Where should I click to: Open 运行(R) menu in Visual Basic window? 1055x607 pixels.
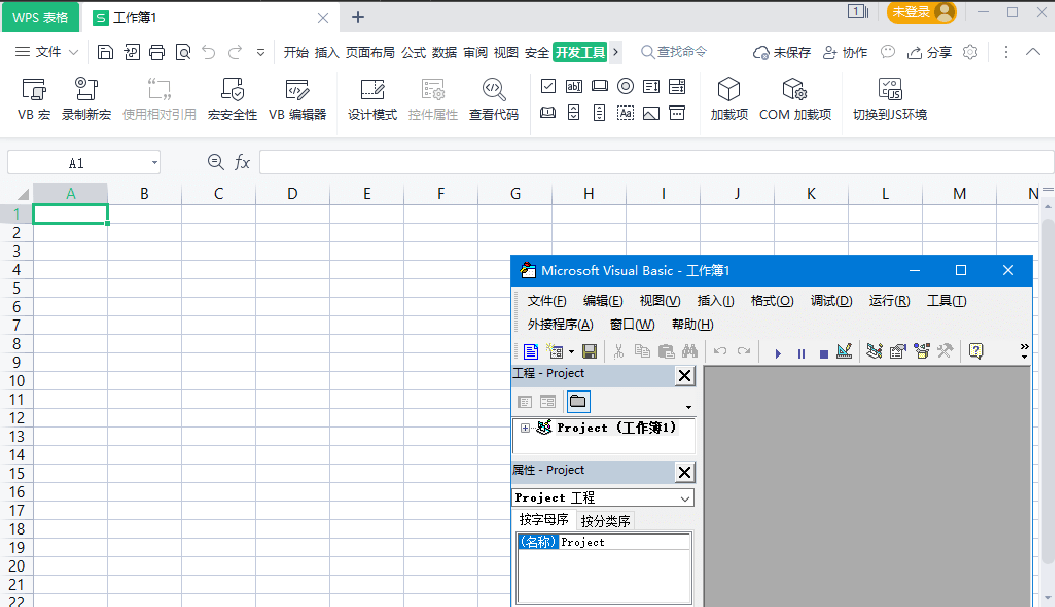[889, 301]
